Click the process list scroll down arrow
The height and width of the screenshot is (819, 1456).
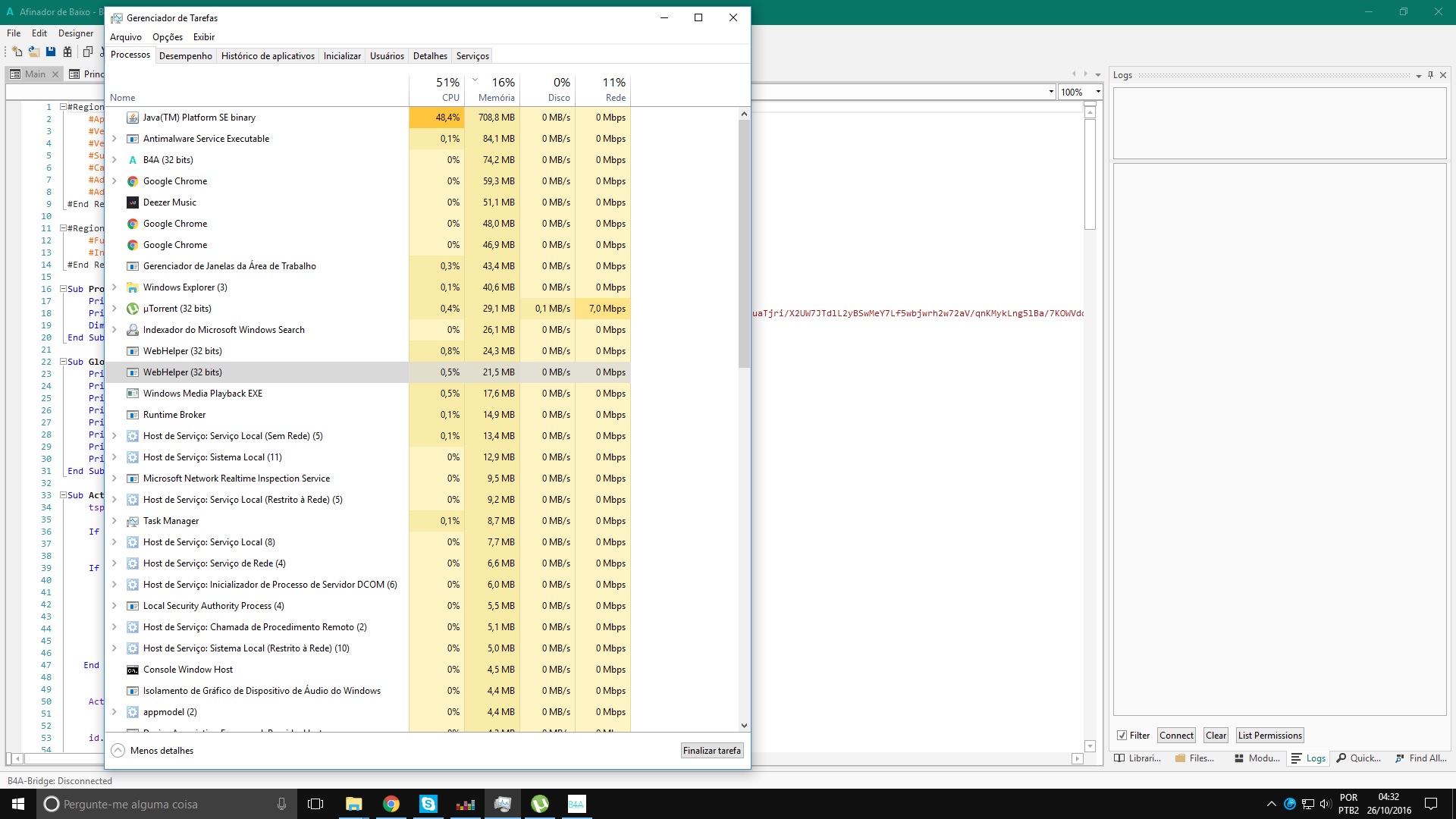click(744, 726)
